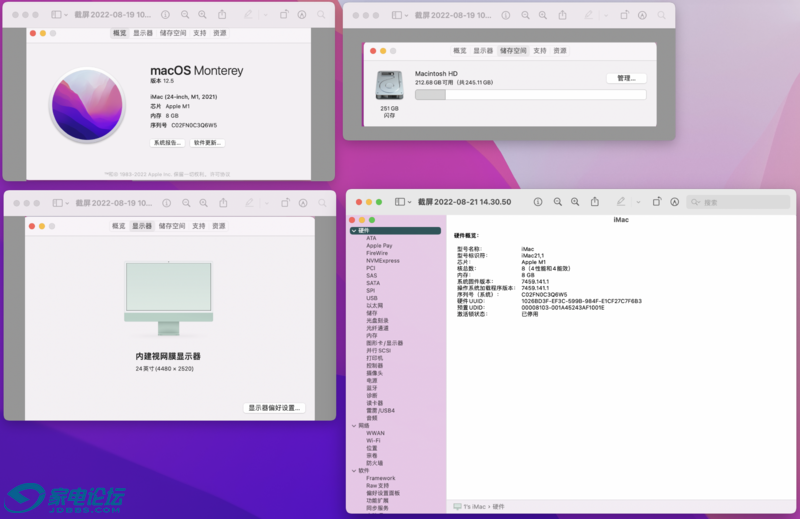Image resolution: width=800 pixels, height=519 pixels.
Task: Open sidebar view dropdown in the macOS Monterey preview window
Action: coord(66,15)
